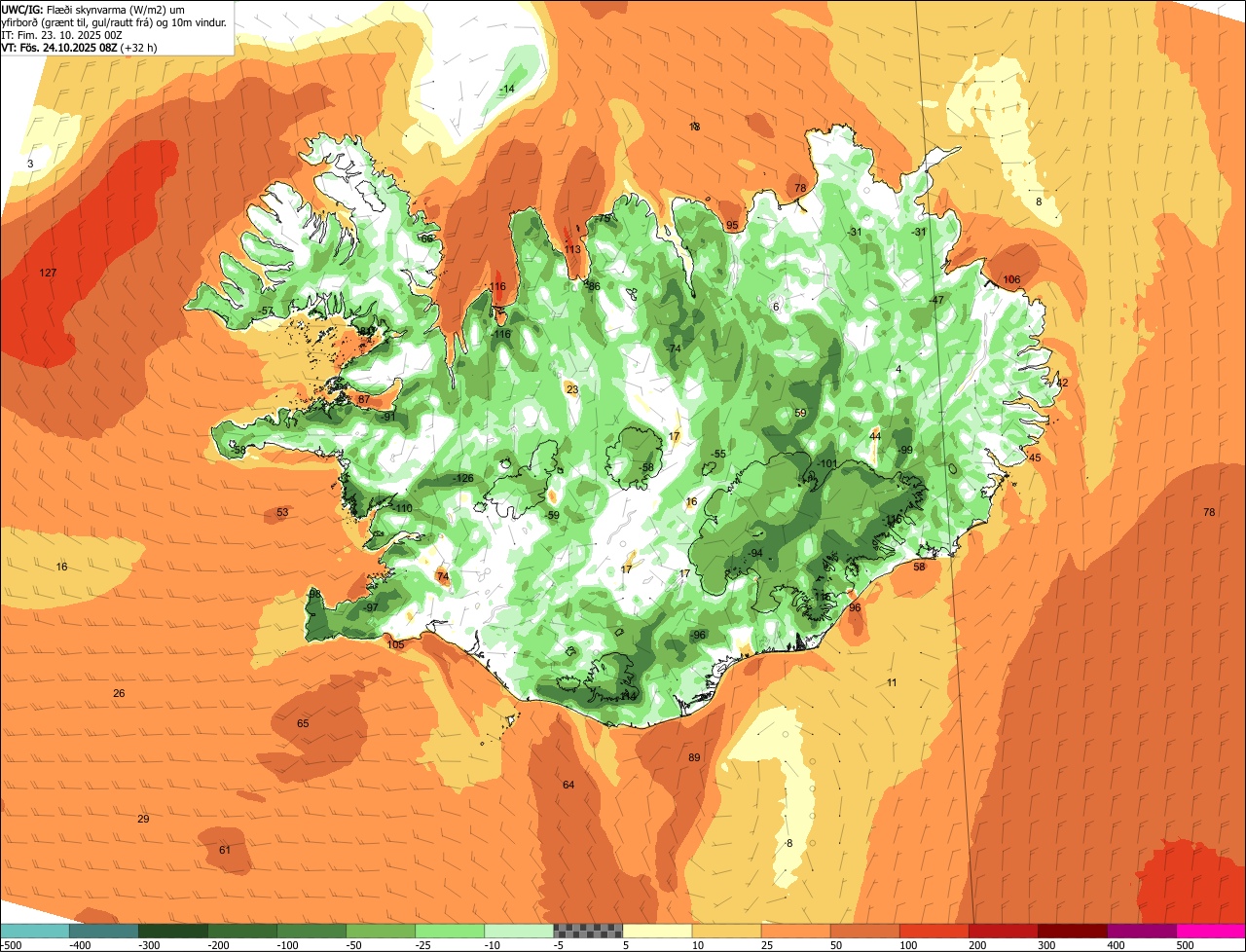Viewport: 1246px width, 952px height.
Task: Click the checkered swatch between -5 and 5
Action: 587,931
